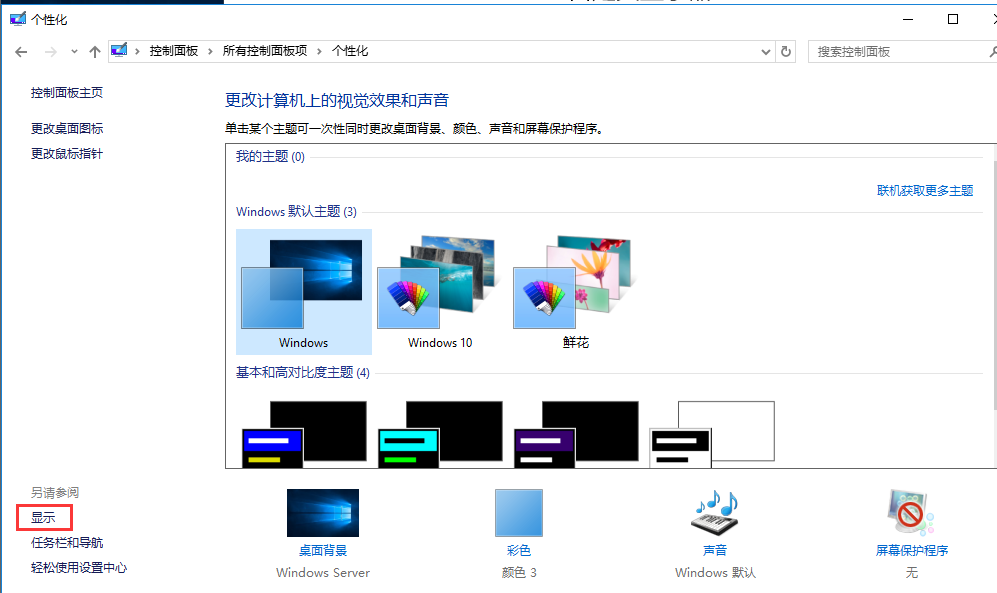This screenshot has height=593, width=997.
Task: Click the 搜索控制面板 search field
Action: pyautogui.click(x=903, y=51)
